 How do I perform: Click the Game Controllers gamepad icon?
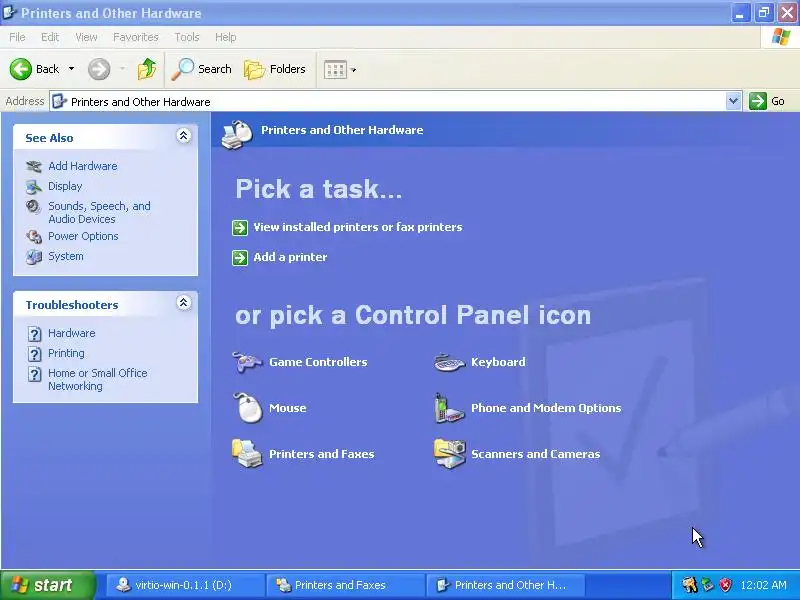247,362
